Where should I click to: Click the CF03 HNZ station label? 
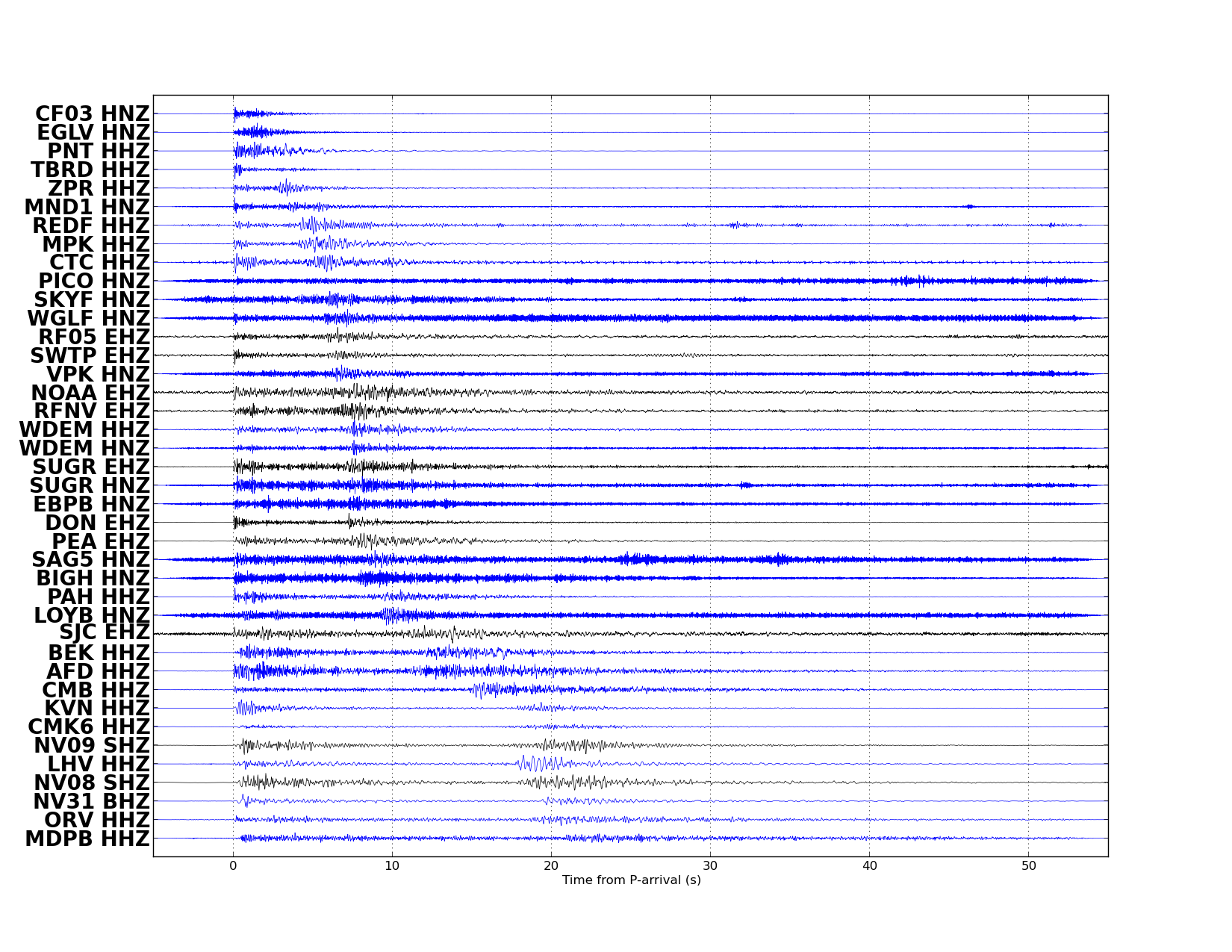(93, 114)
